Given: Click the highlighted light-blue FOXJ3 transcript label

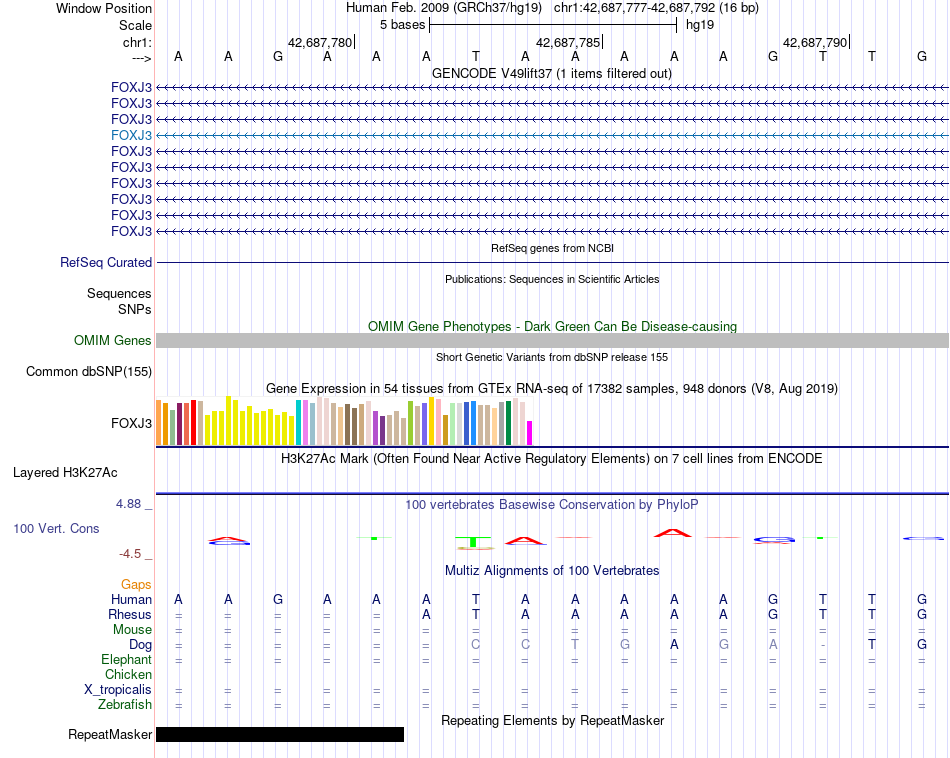Looking at the screenshot, I should (x=131, y=135).
